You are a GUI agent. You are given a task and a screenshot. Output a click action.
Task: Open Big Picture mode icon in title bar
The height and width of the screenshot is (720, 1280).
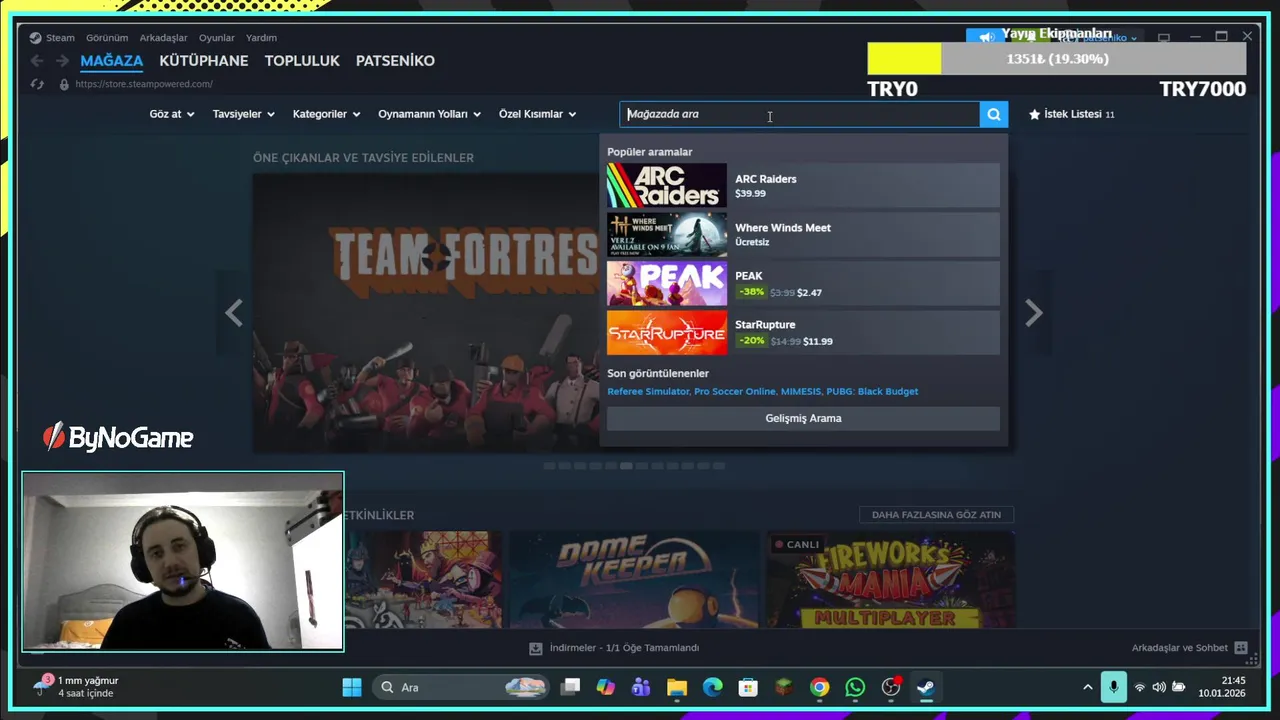tap(1164, 37)
